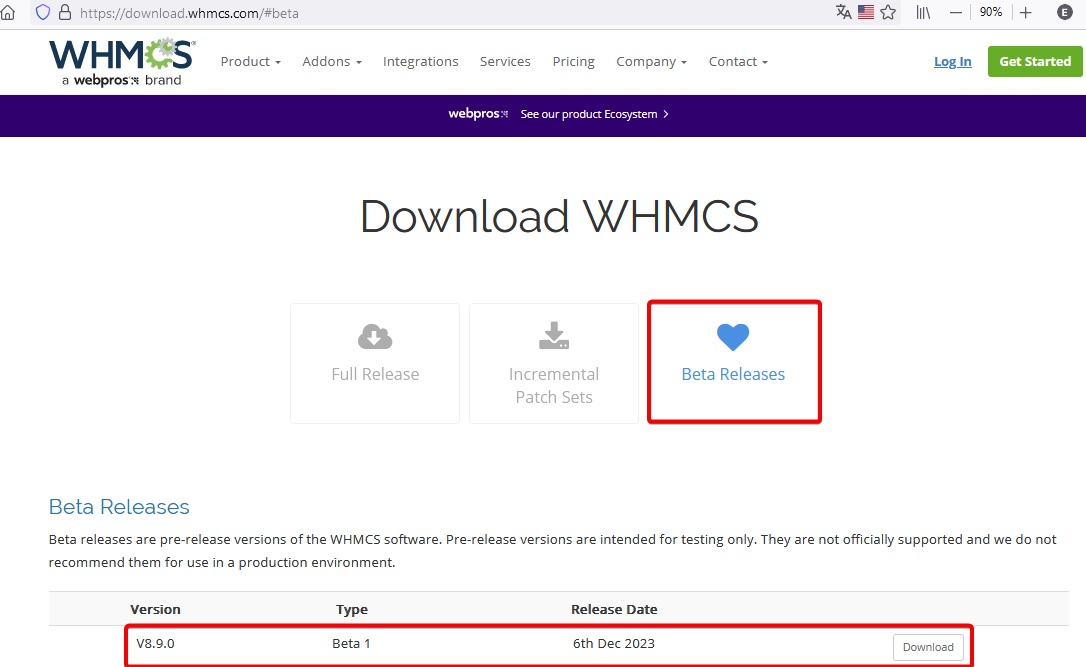Bookmark this page with the star icon
The width and height of the screenshot is (1086, 667).
(x=888, y=12)
